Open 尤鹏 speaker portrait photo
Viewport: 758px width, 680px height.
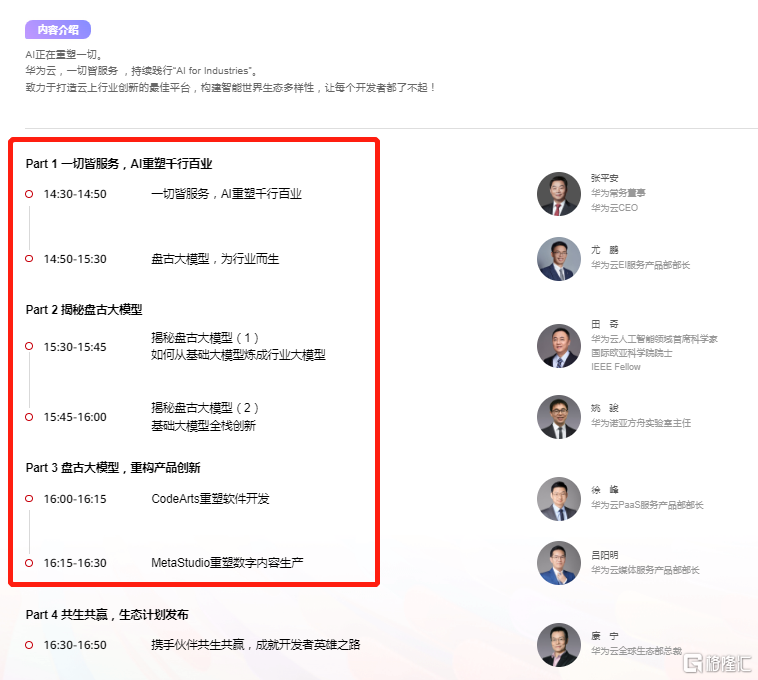(x=559, y=259)
